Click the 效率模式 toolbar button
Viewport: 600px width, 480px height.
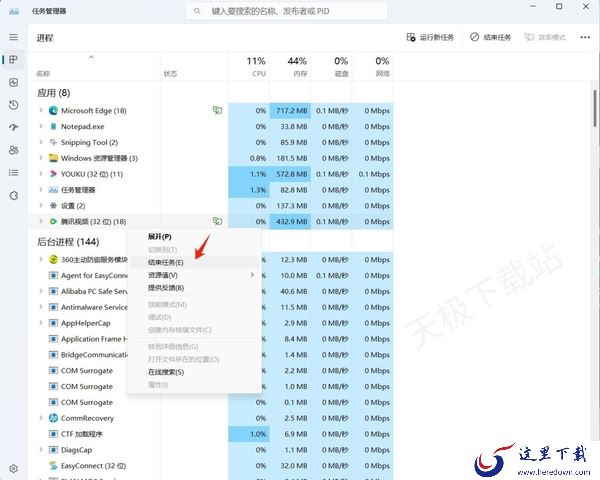(x=545, y=37)
